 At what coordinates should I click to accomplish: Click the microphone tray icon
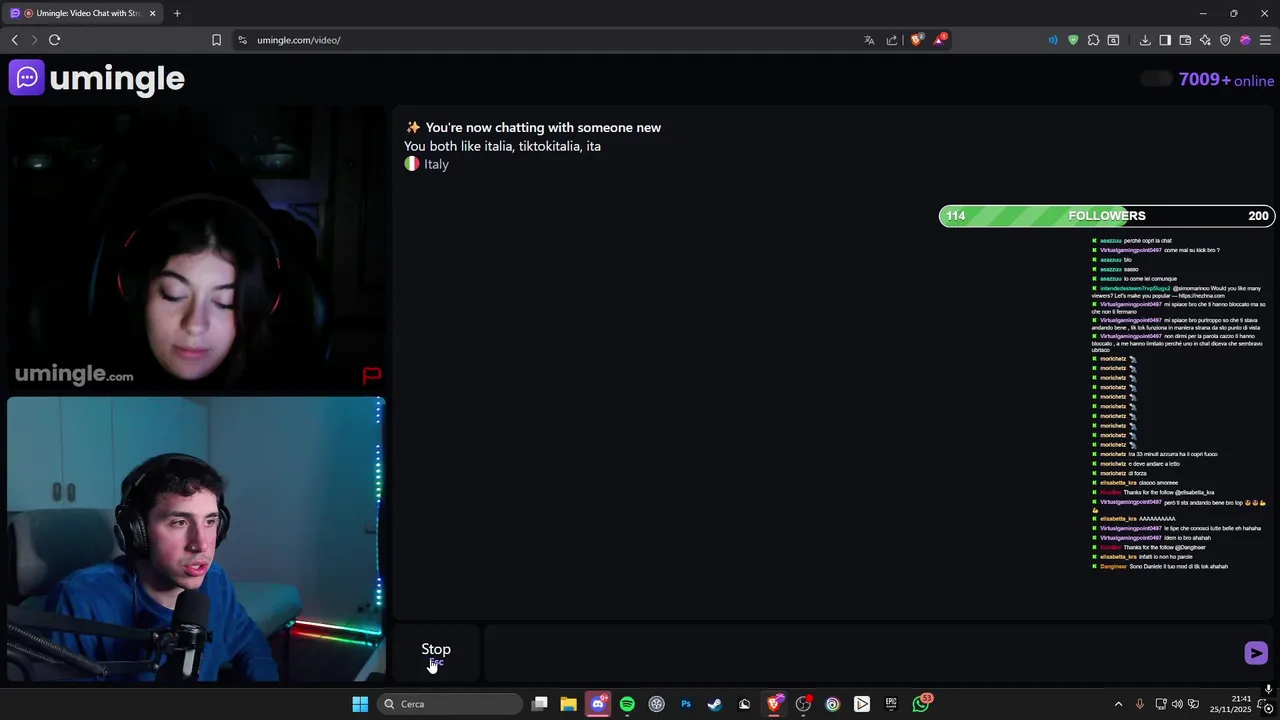pos(1139,704)
